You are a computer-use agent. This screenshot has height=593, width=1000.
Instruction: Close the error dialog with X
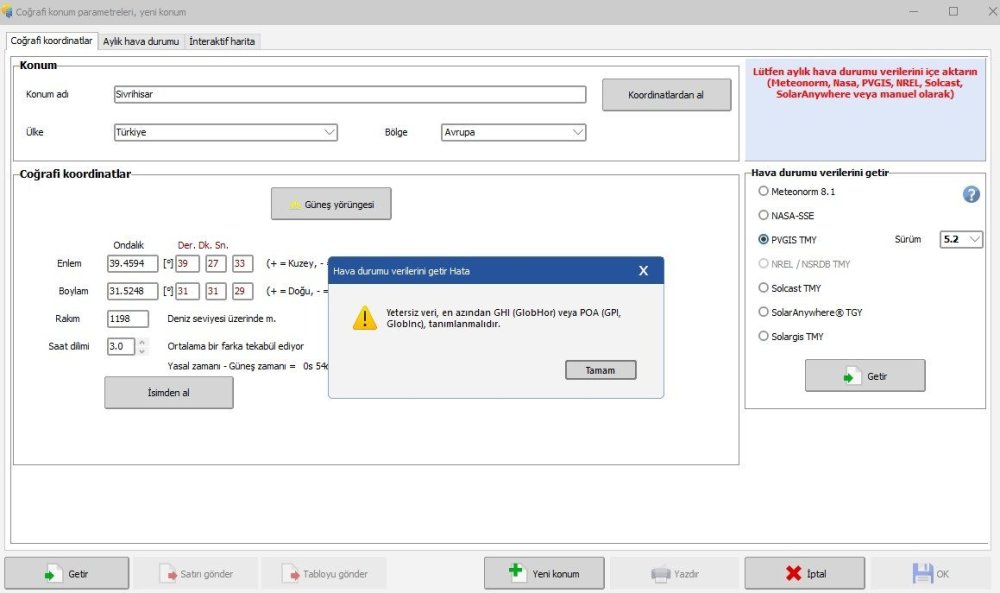643,271
